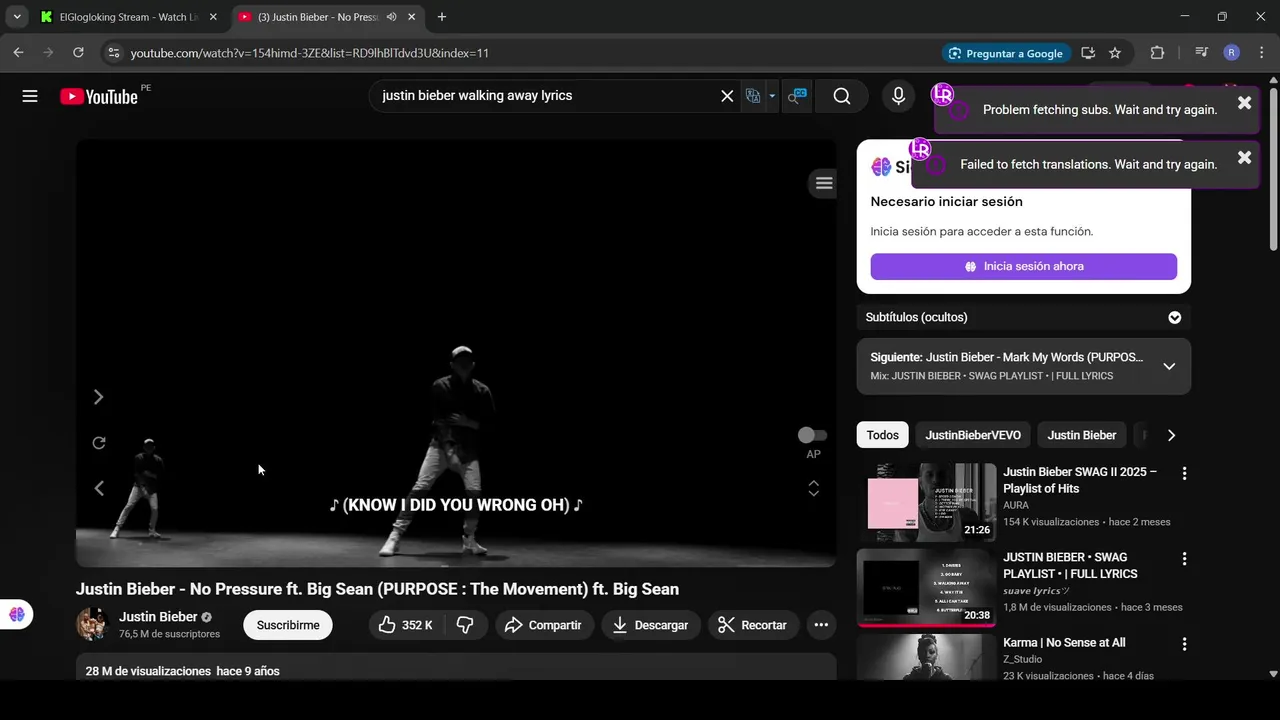The image size is (1280, 720).
Task: Mute the Justin Bieber tab via speaker icon
Action: (x=392, y=17)
